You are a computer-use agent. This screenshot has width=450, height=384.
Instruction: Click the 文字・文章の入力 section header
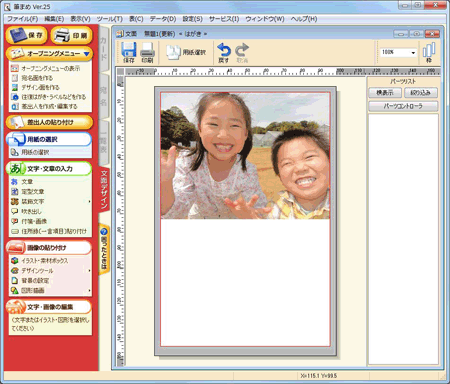tap(49, 169)
